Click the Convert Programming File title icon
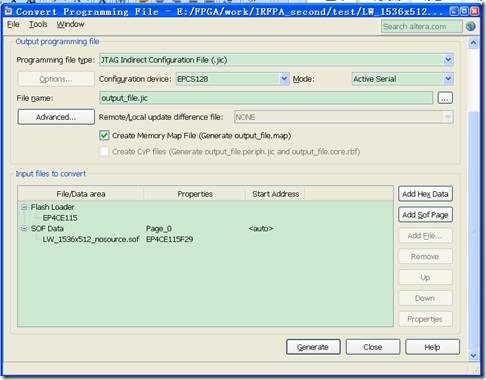 (8, 11)
